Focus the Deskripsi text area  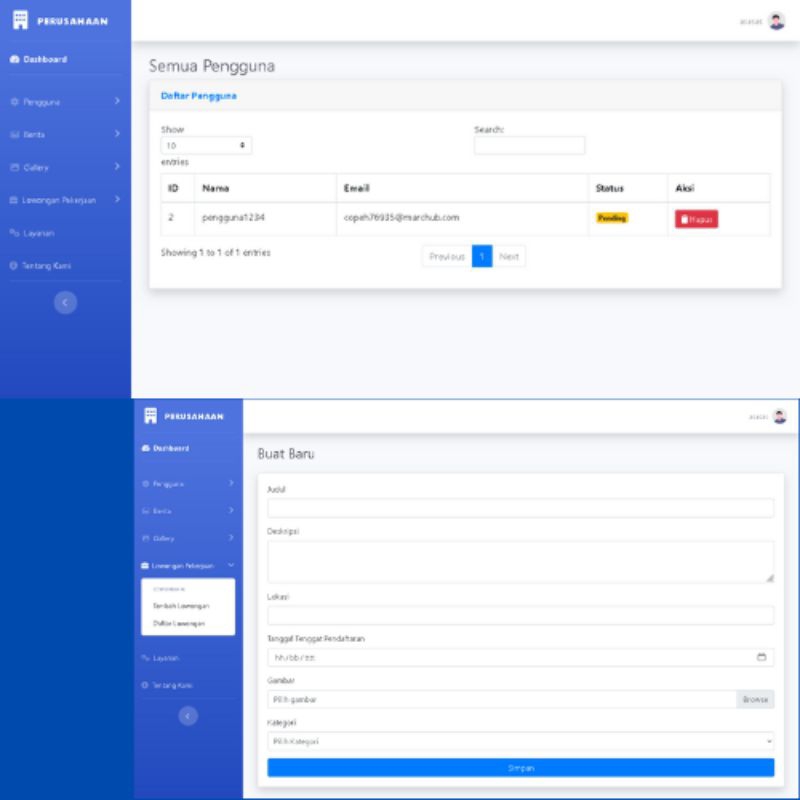[x=520, y=562]
